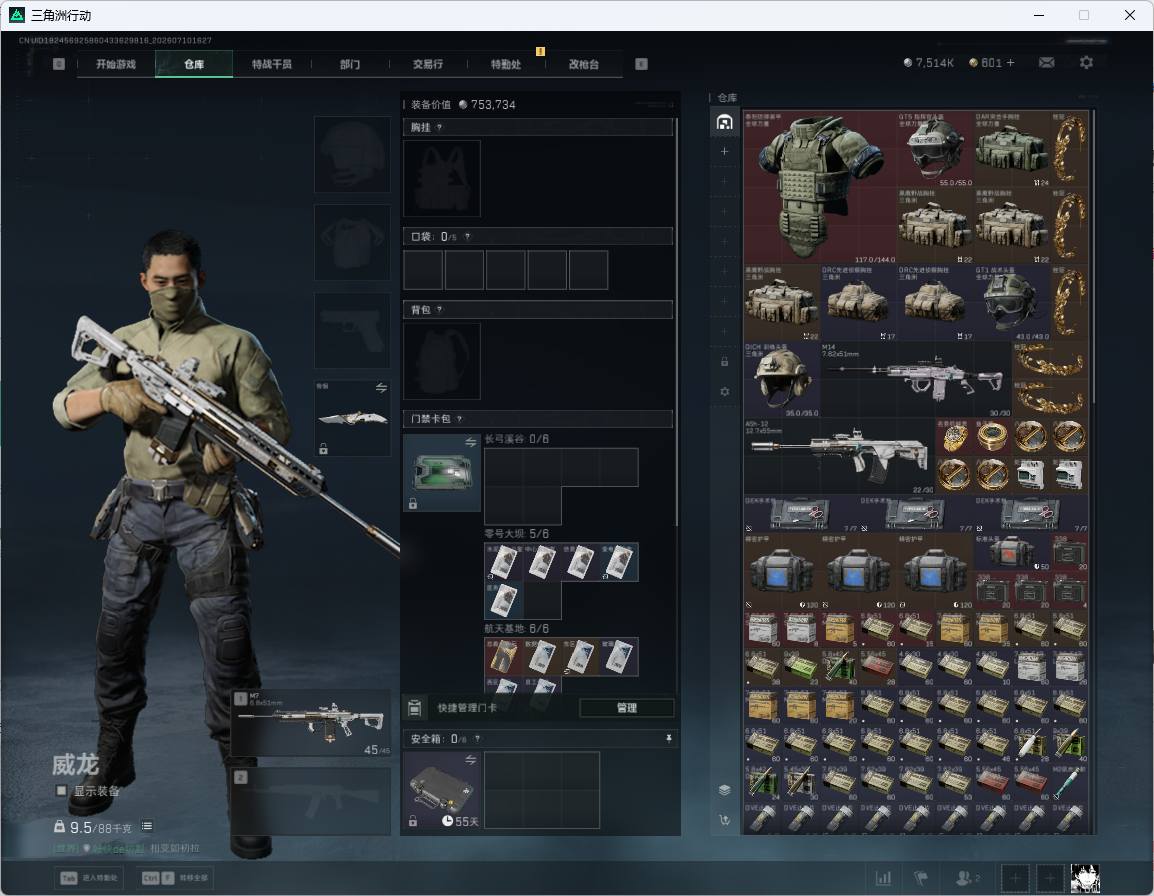Open settings gear in top bar
Screen dimensions: 1154x896
(1086, 63)
